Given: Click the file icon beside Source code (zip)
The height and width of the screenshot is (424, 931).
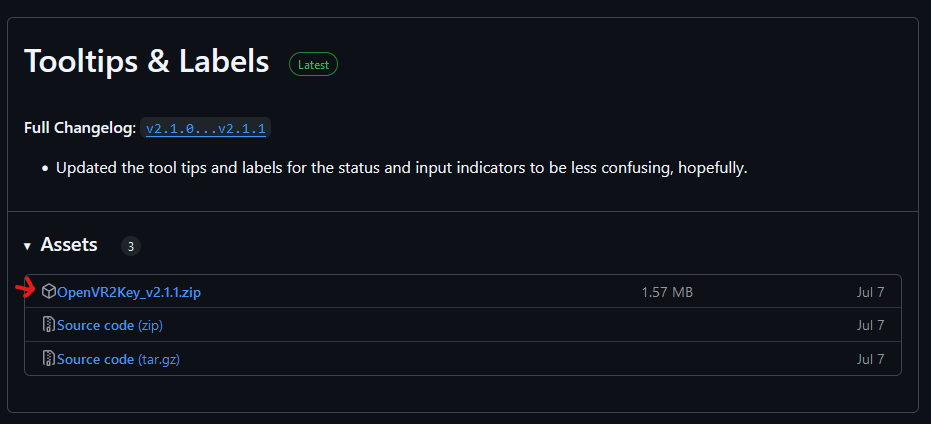Looking at the screenshot, I should [x=49, y=325].
